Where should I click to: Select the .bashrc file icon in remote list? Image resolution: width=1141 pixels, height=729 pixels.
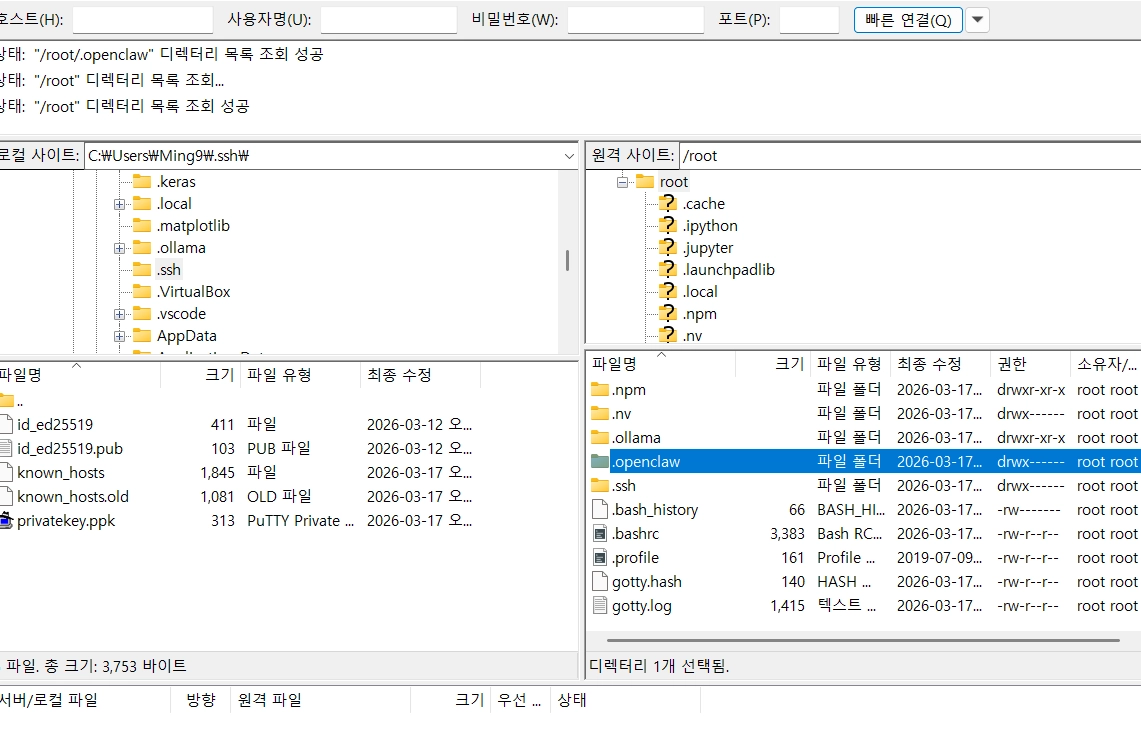600,533
